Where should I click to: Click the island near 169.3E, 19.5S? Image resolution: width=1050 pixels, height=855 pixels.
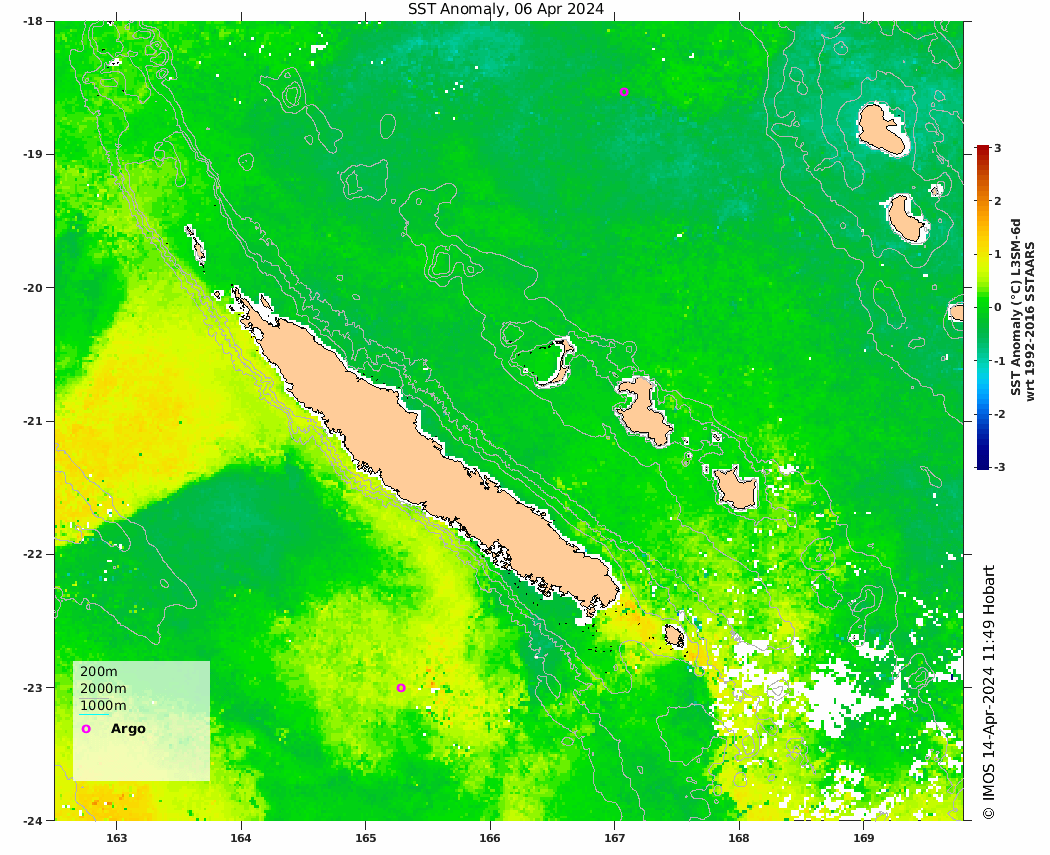(x=907, y=218)
